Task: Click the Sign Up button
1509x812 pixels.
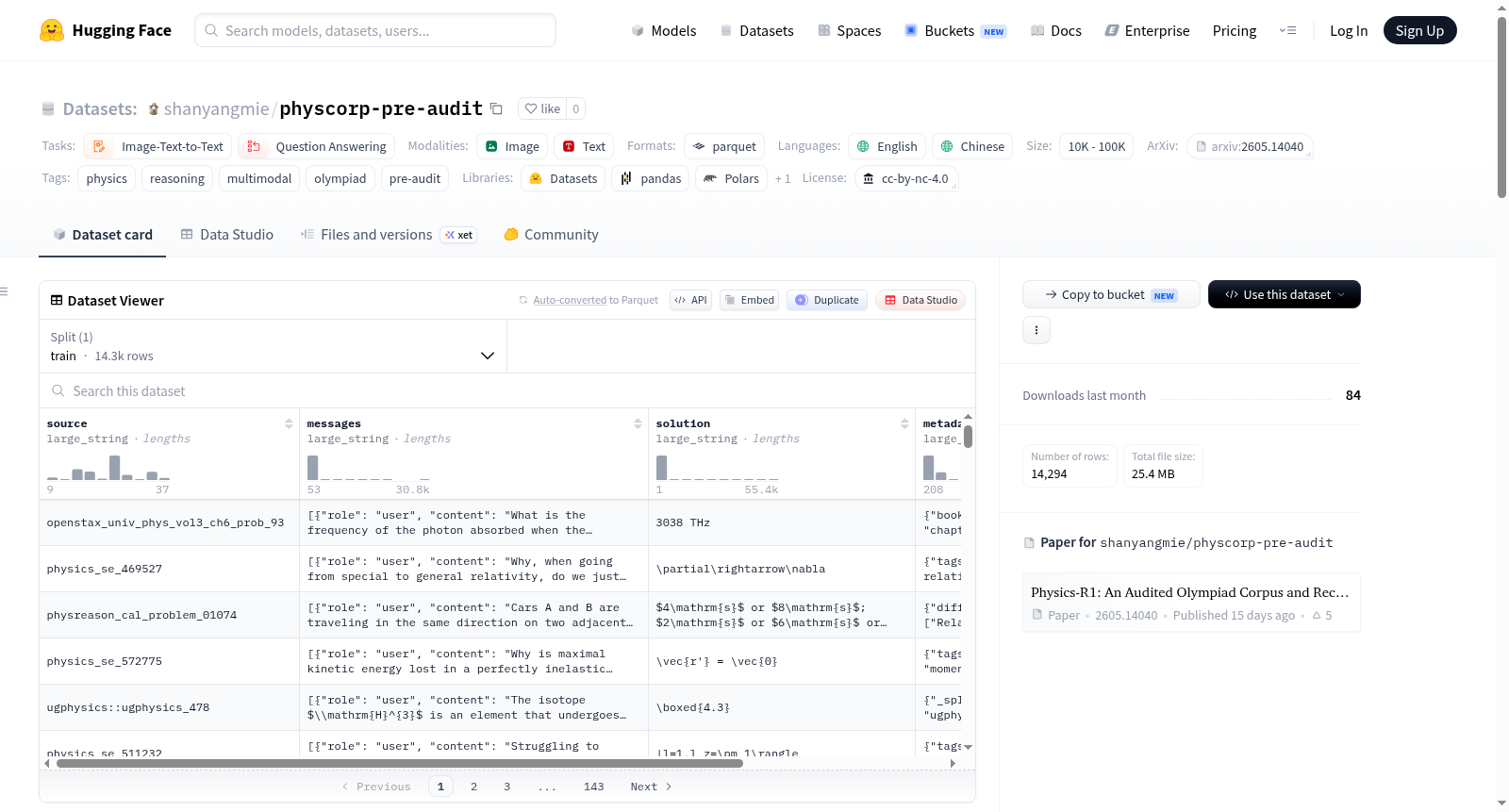Action: (x=1420, y=30)
